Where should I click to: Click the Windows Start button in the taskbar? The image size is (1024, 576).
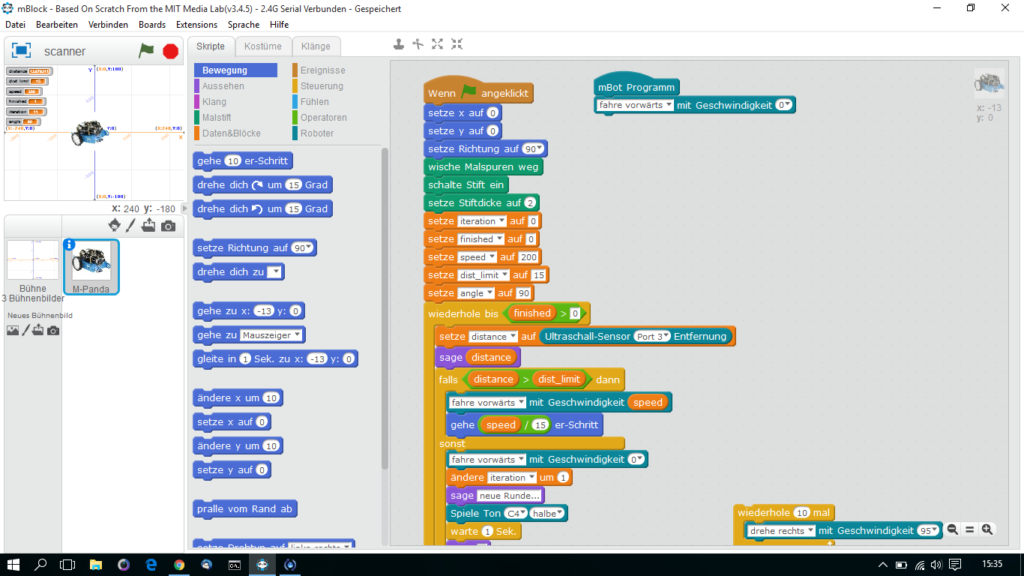coord(14,565)
